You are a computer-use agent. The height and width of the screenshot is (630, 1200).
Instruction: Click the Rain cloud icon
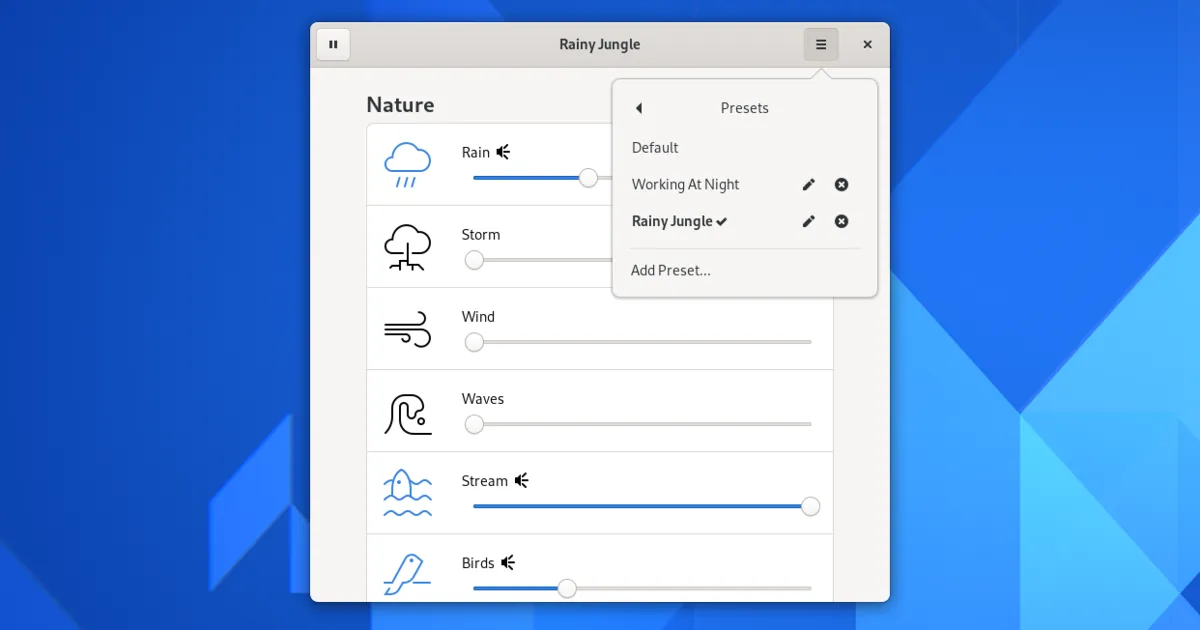click(x=407, y=165)
